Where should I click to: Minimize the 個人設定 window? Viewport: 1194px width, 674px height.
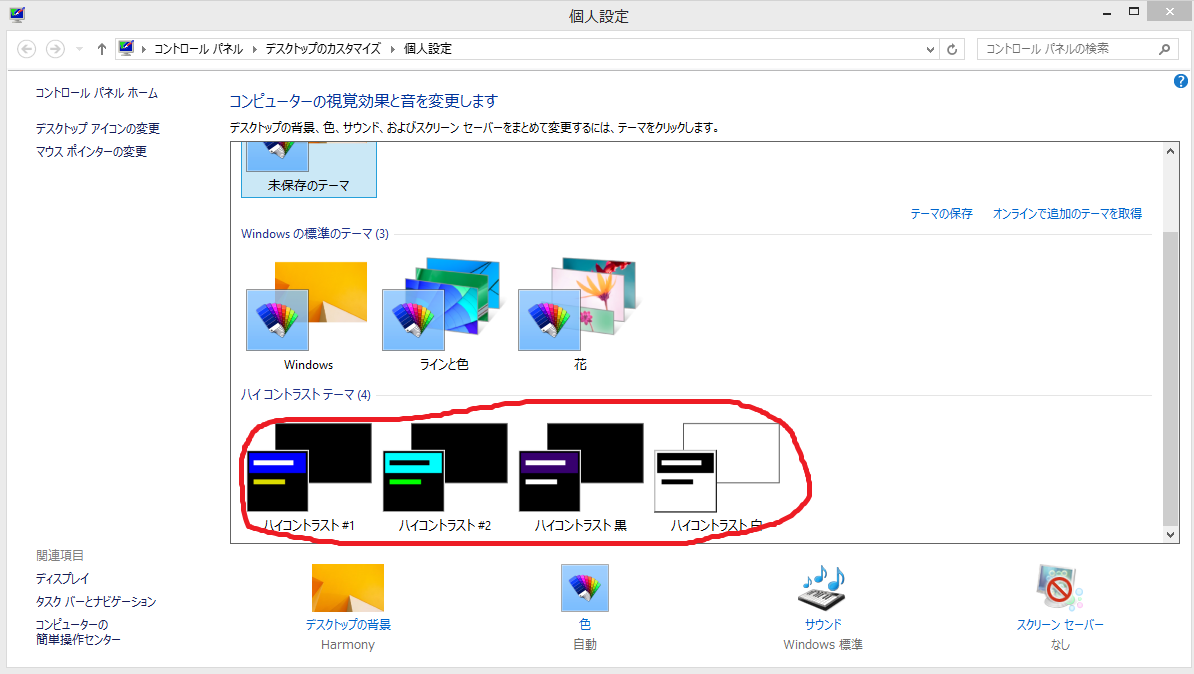click(1107, 13)
